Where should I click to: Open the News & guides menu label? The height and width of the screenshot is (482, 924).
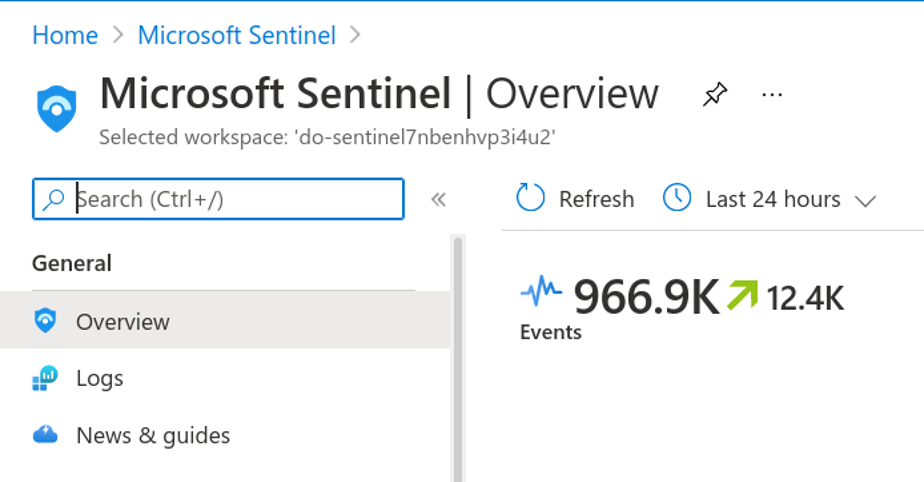click(x=153, y=436)
